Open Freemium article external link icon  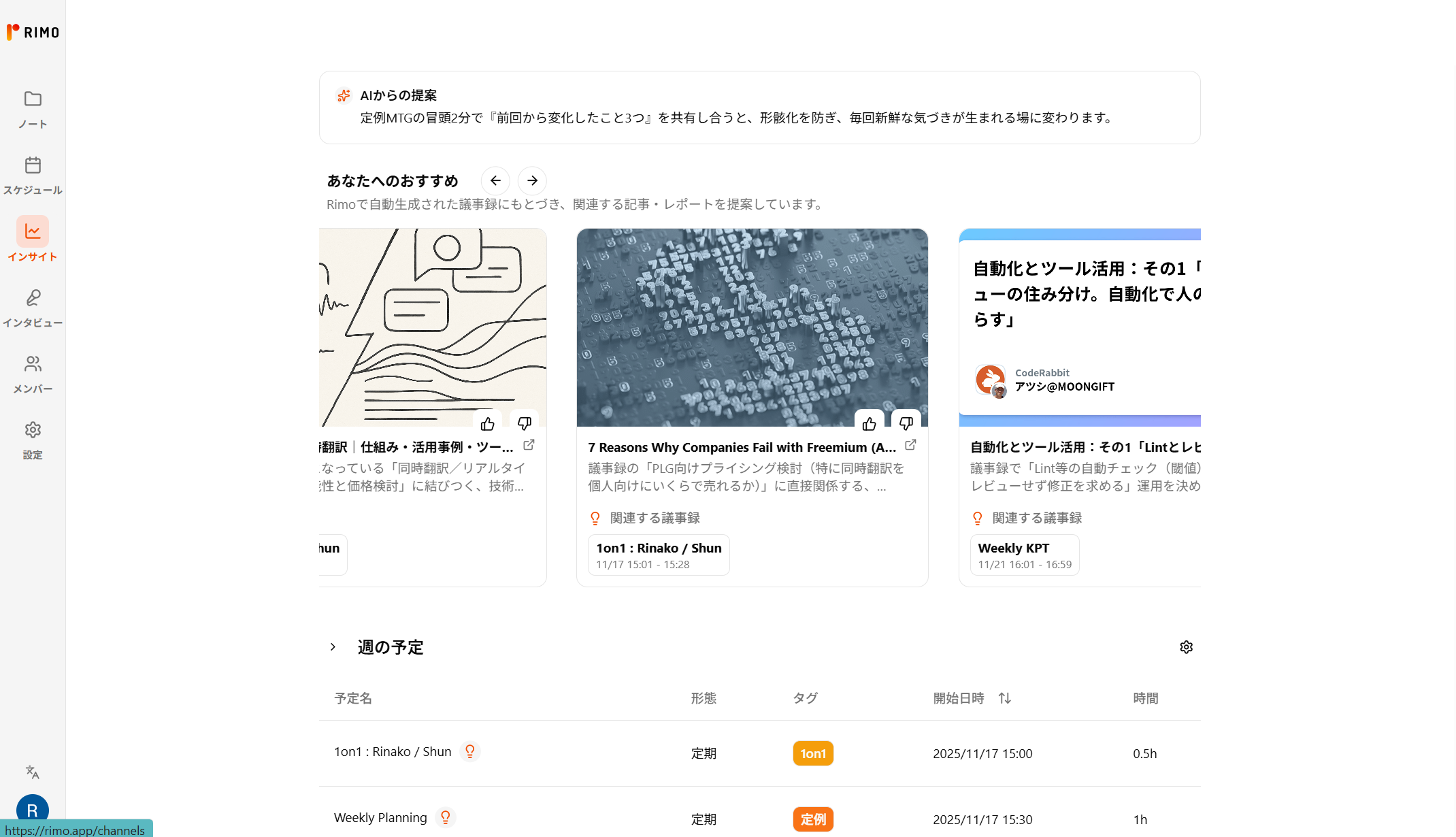pyautogui.click(x=910, y=445)
